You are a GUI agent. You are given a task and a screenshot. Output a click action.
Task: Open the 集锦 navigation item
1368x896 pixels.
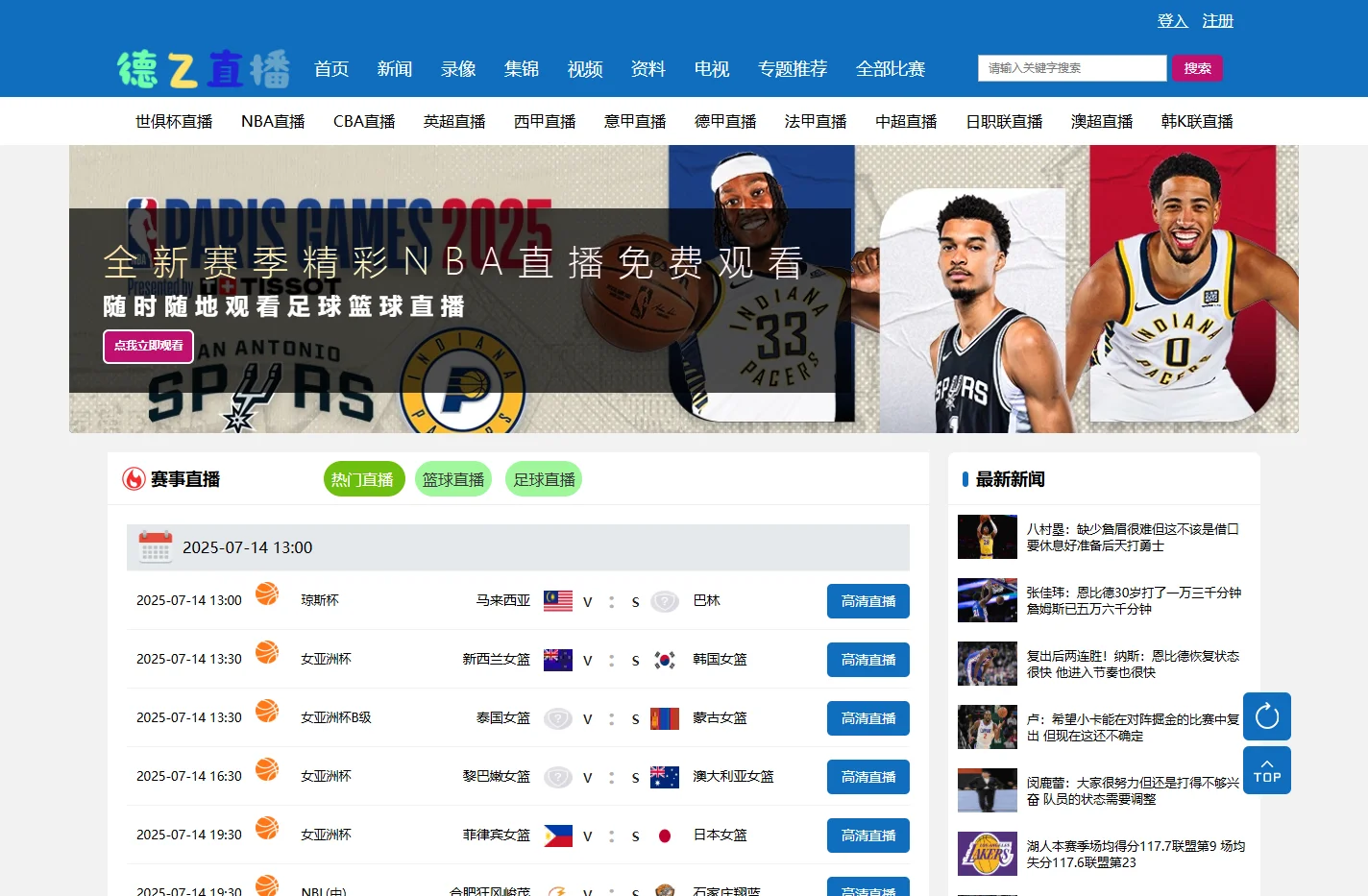tap(522, 69)
